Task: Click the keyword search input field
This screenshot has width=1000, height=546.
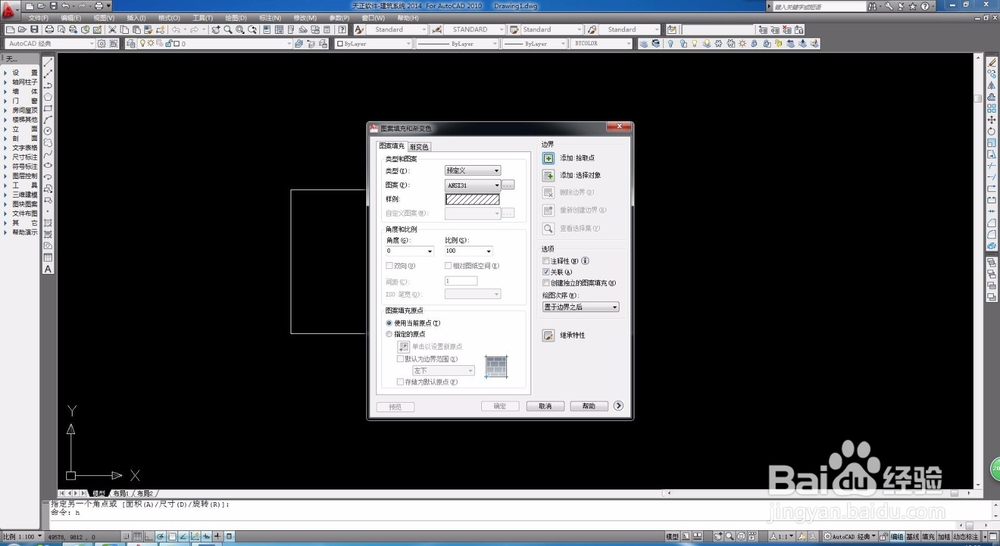Action: coord(818,6)
